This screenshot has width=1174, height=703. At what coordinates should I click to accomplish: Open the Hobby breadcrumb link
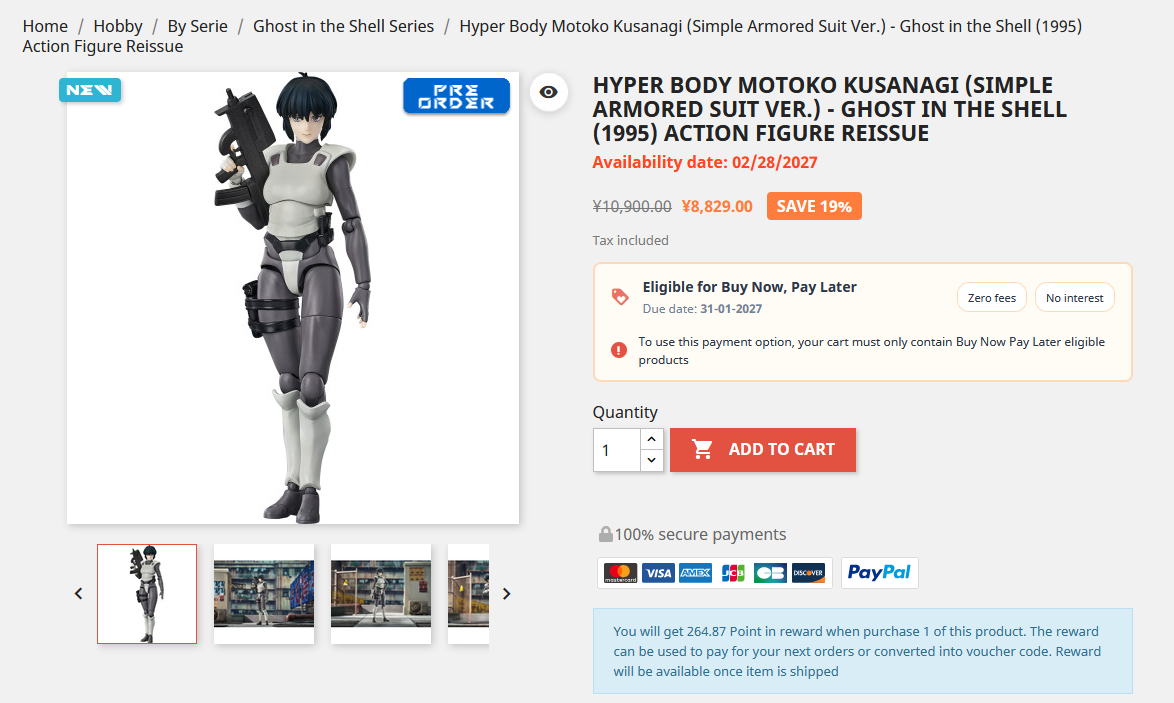[x=118, y=26]
